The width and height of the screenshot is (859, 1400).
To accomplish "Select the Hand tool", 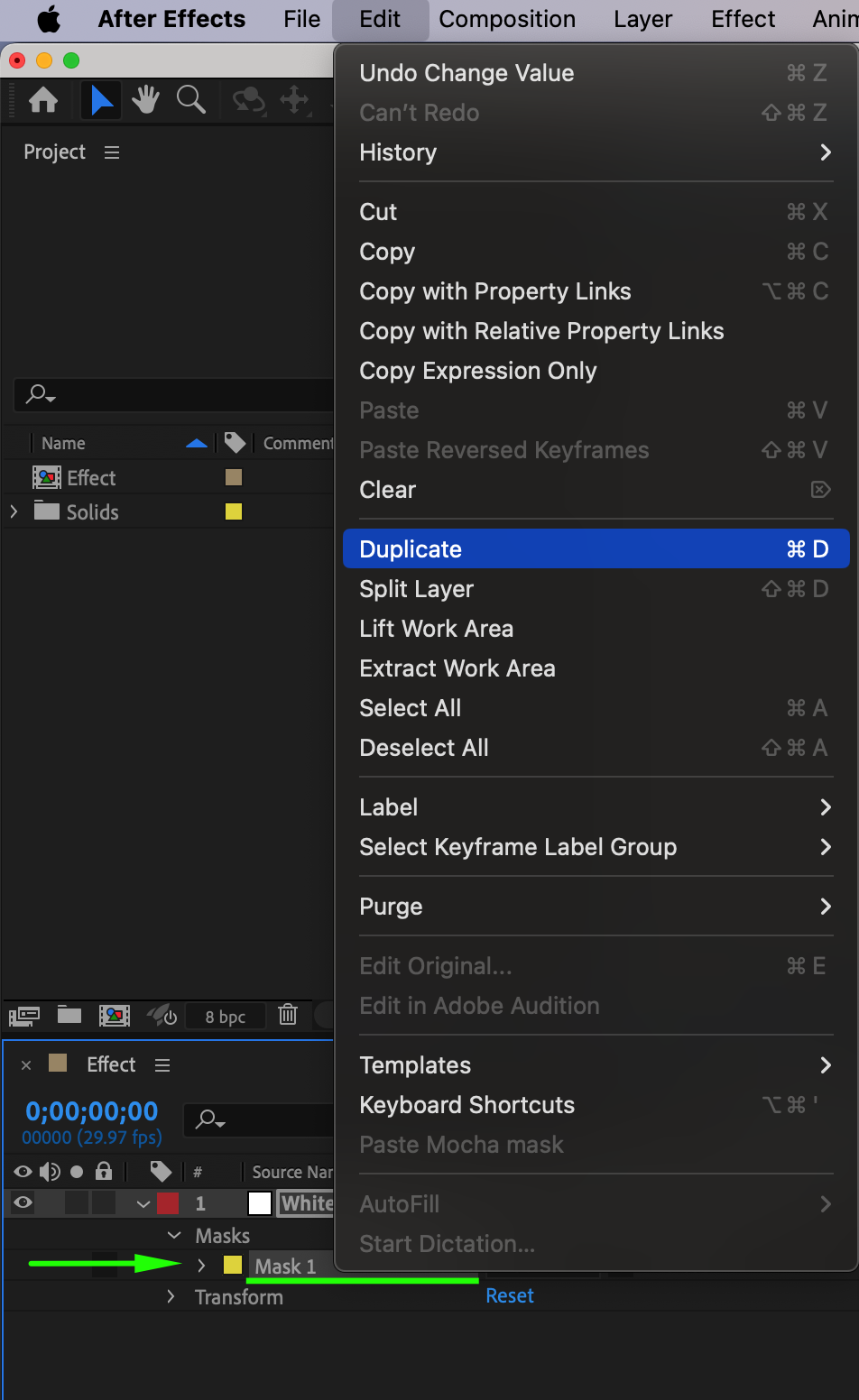I will pyautogui.click(x=145, y=100).
